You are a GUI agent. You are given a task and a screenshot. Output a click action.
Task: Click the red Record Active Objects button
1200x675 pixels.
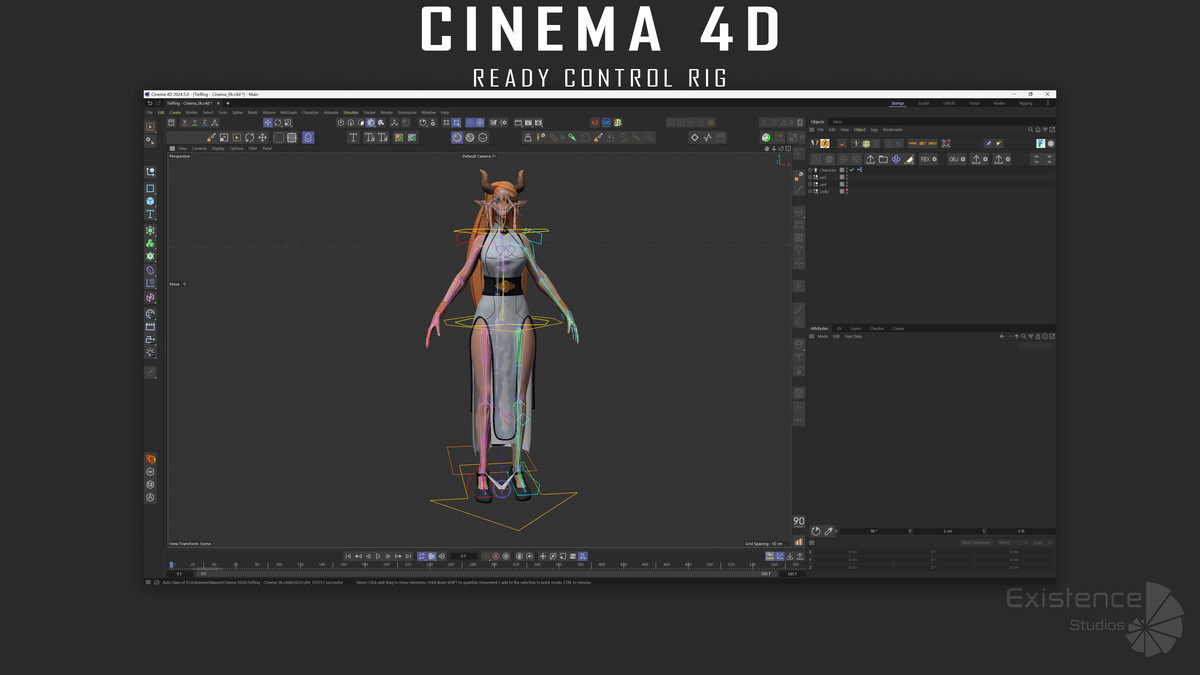pyautogui.click(x=496, y=556)
